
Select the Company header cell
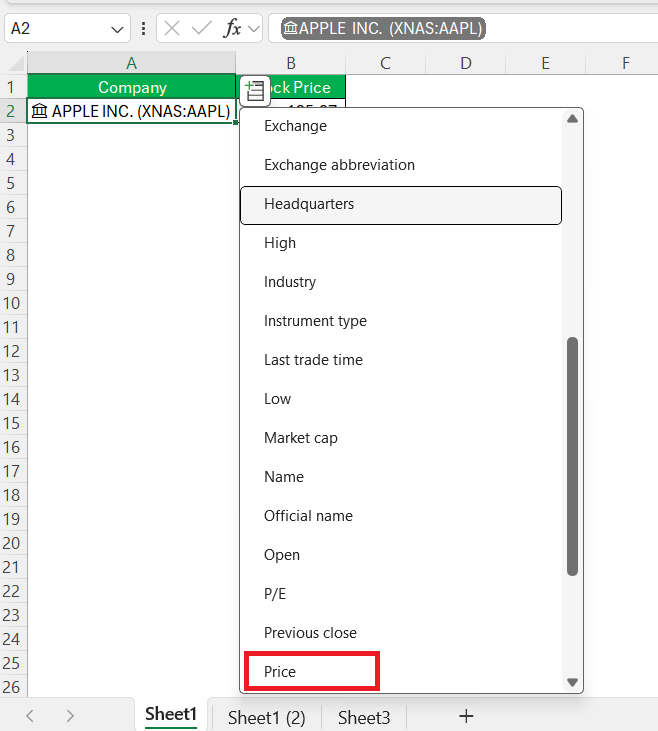pos(132,87)
